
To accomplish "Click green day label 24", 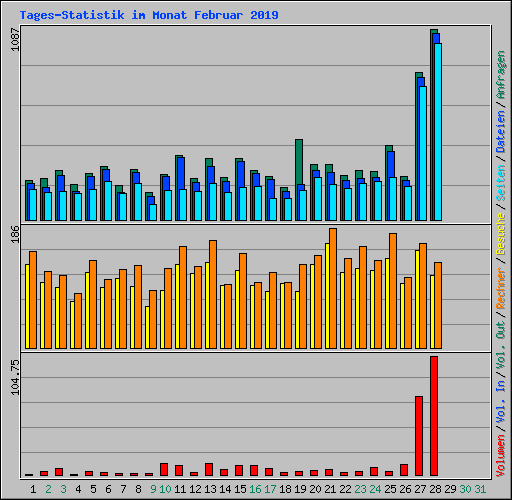I will coord(375,489).
